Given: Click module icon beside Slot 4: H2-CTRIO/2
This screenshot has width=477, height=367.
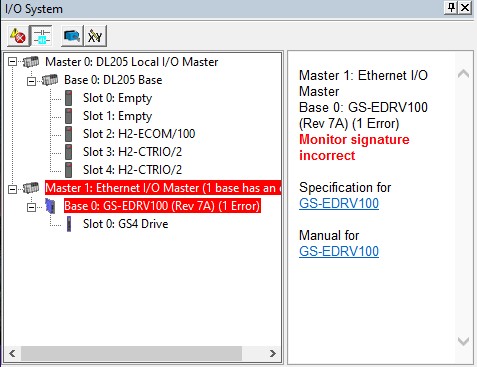Looking at the screenshot, I should pos(69,170).
